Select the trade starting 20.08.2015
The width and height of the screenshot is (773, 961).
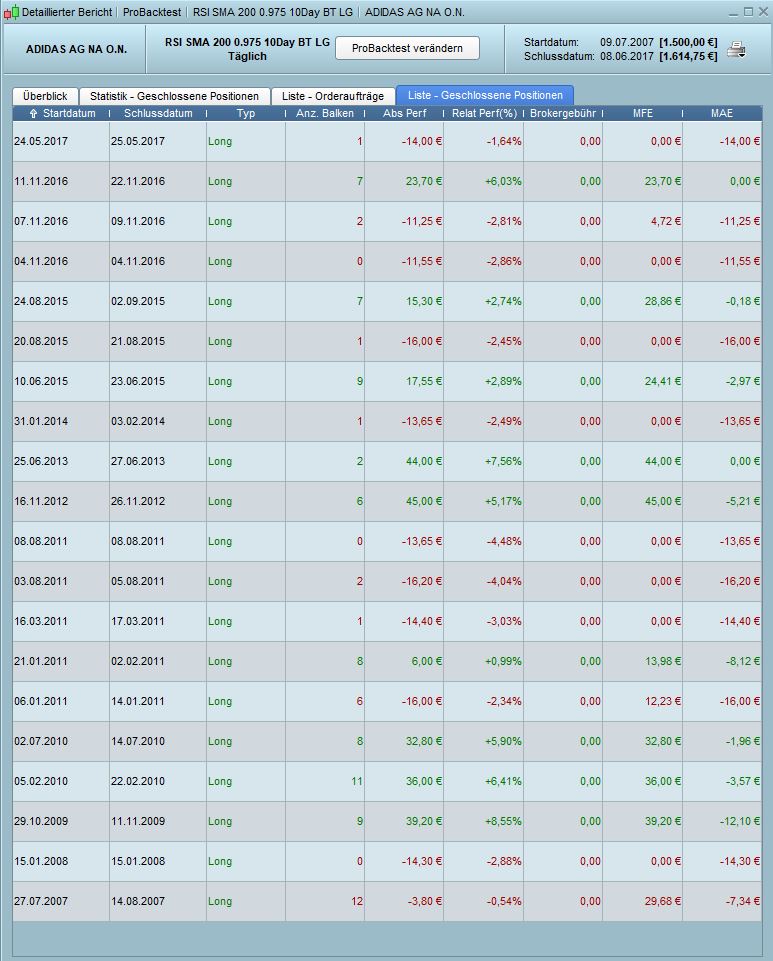[387, 341]
